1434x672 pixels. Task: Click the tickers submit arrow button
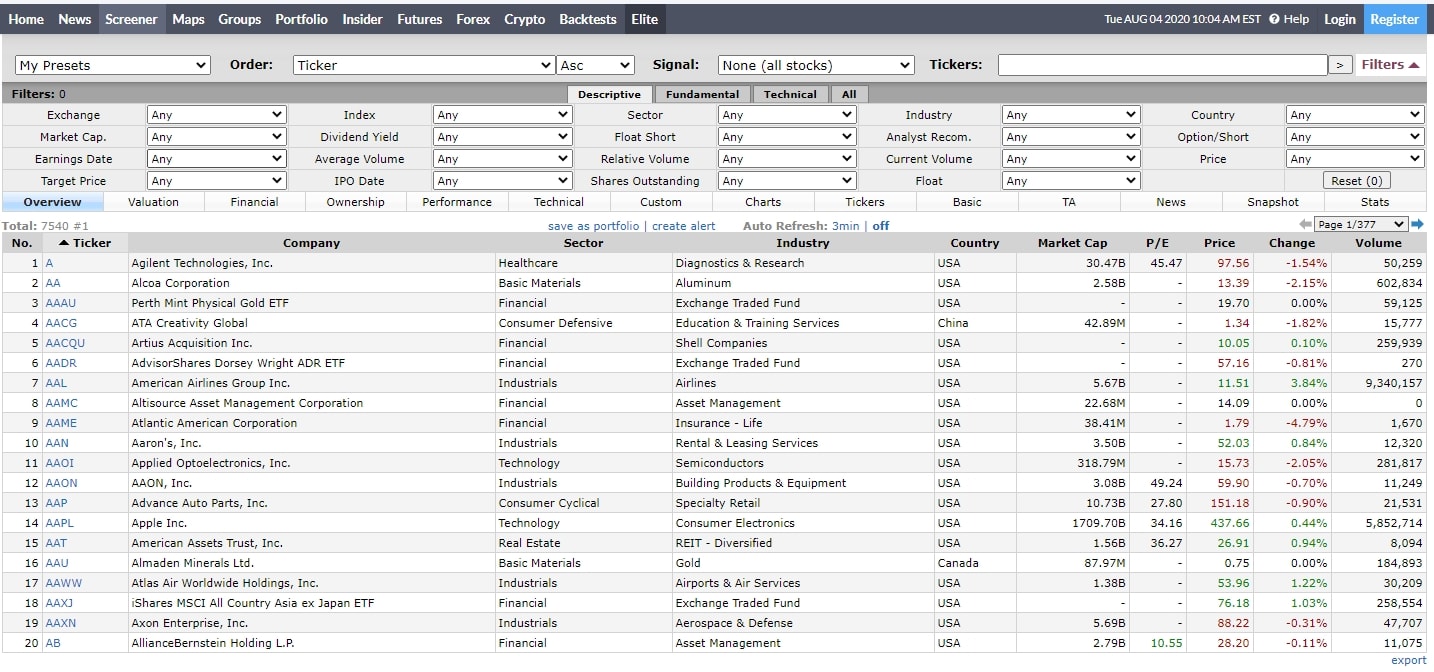[x=1340, y=65]
